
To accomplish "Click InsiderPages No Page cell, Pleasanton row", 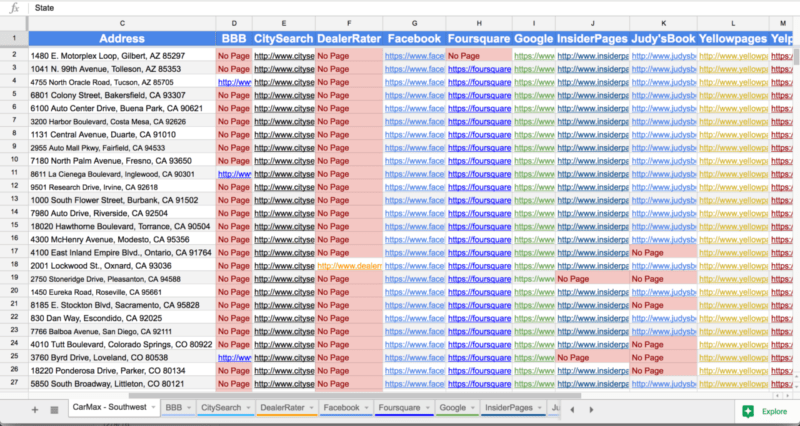I will coord(592,279).
